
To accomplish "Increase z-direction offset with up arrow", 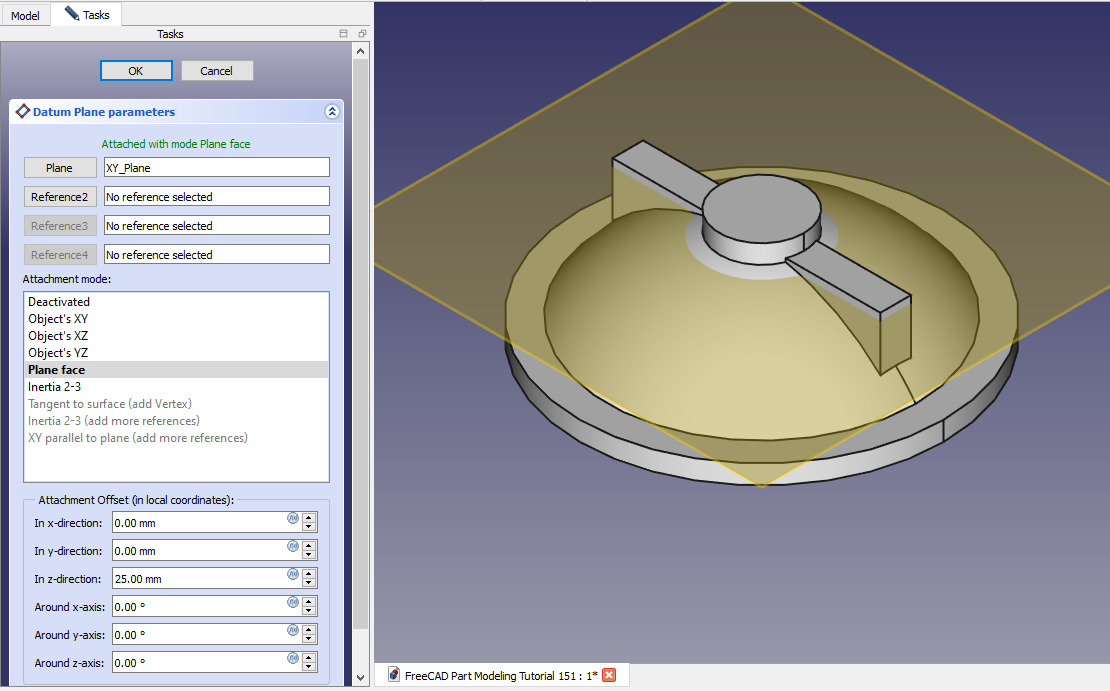I will tap(309, 574).
